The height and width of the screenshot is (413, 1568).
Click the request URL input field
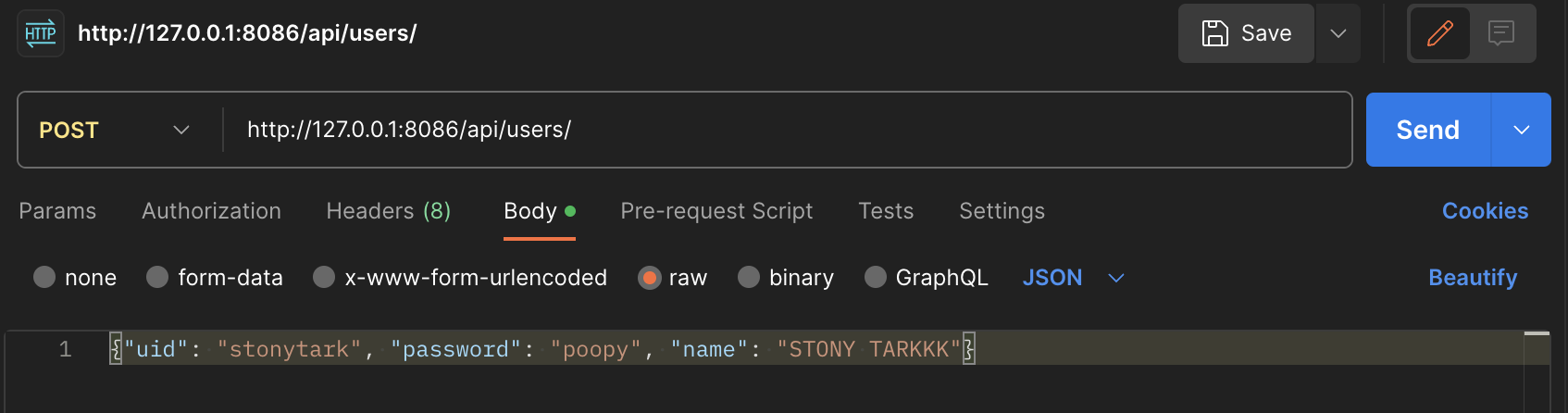787,130
